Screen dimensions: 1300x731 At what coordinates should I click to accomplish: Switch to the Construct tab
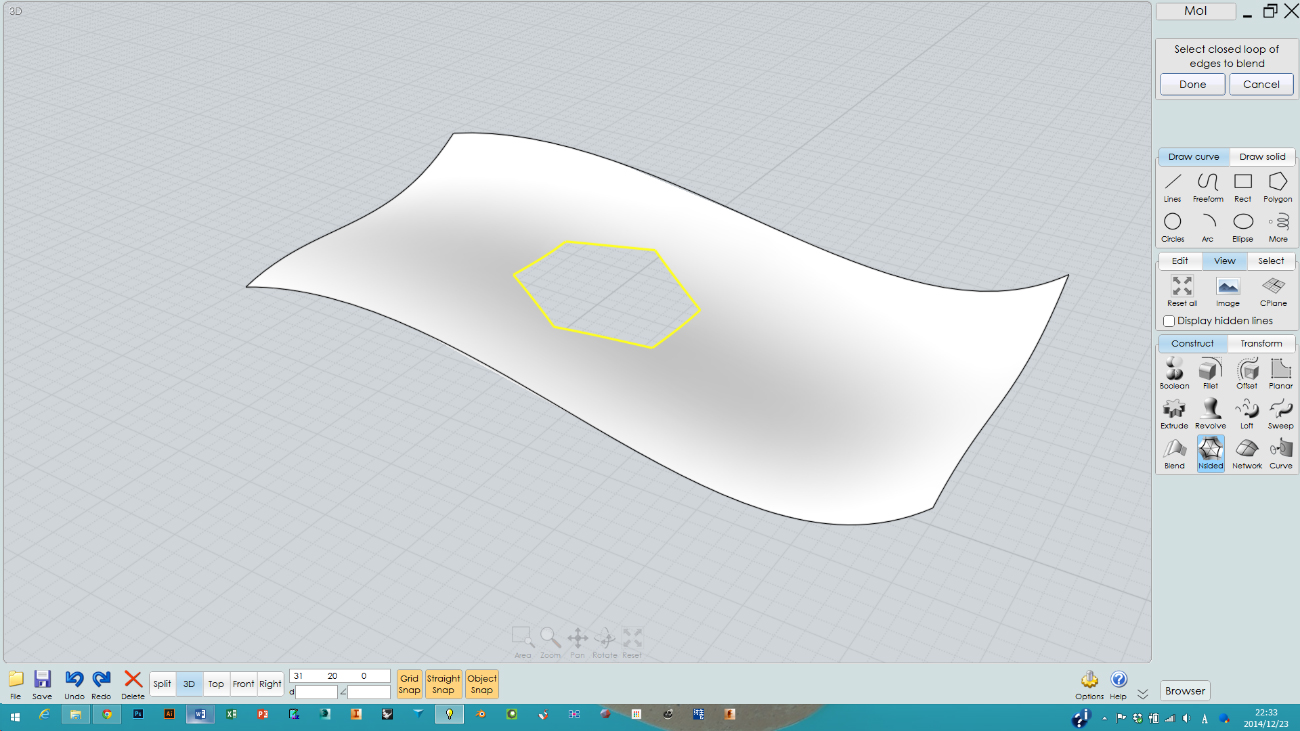[x=1193, y=343]
